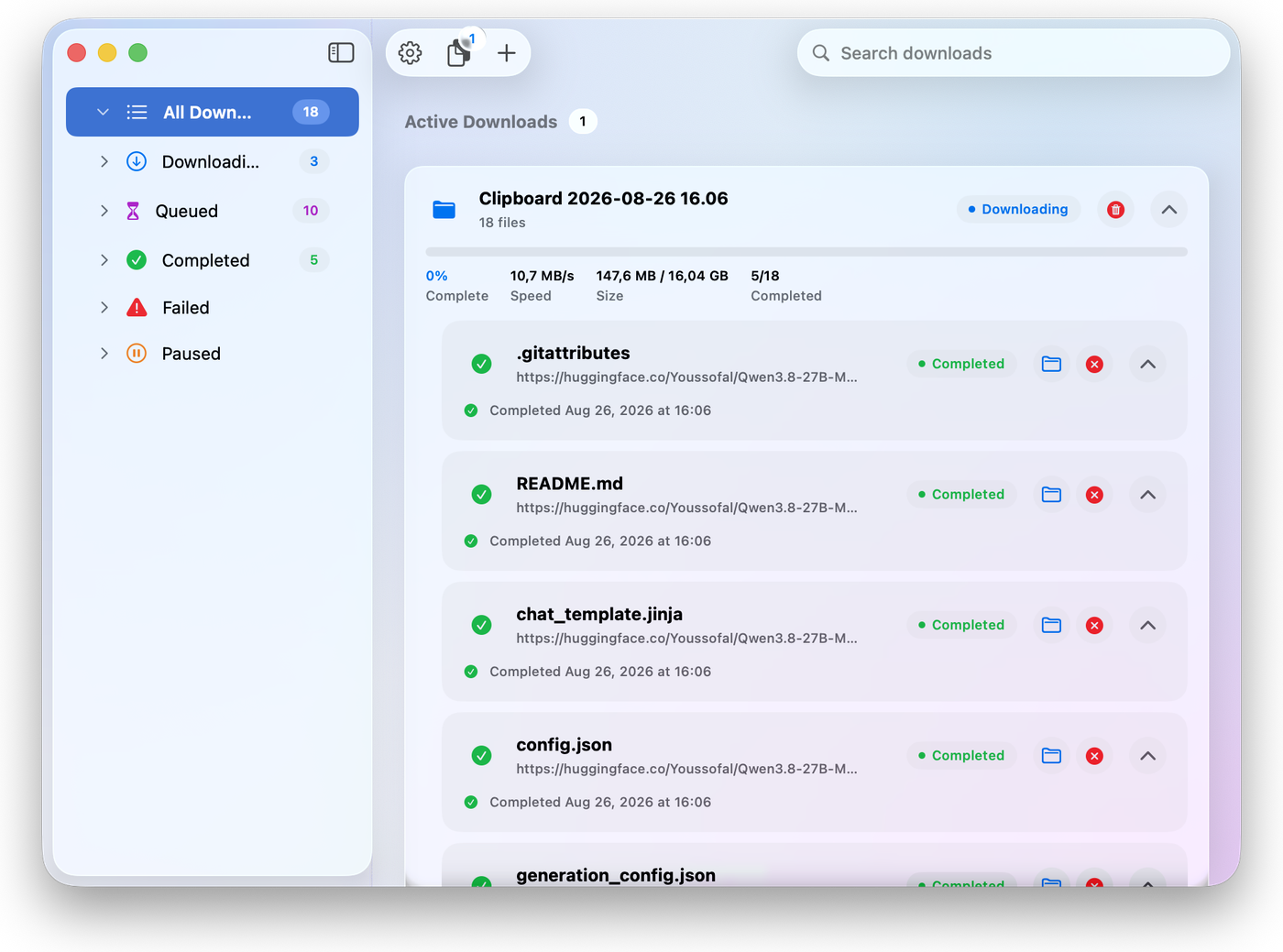Click Completed badge for chat_template.jinja
Image resolution: width=1283 pixels, height=952 pixels.
pyautogui.click(x=962, y=625)
